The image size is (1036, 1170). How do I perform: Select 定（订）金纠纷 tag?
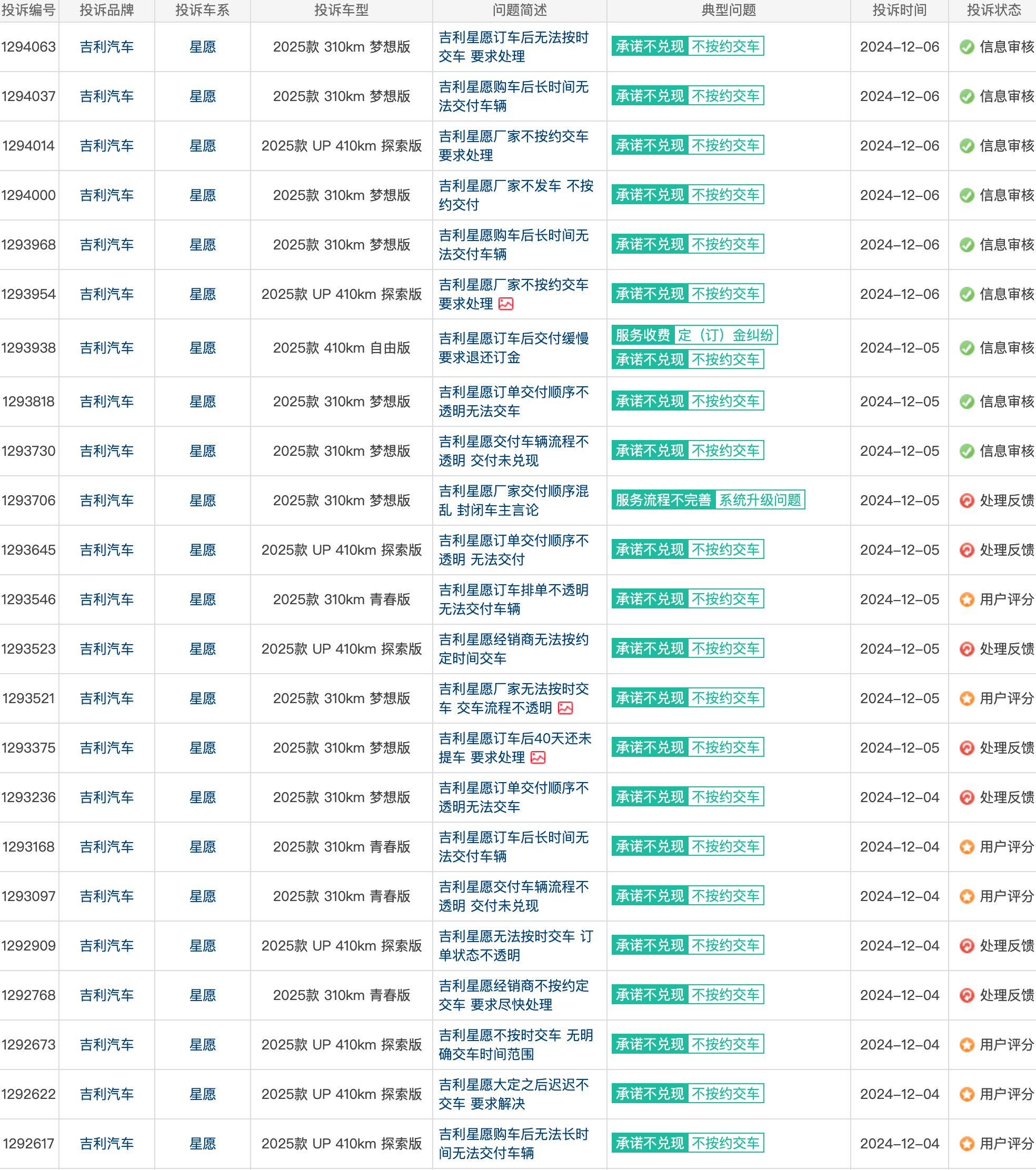(x=726, y=335)
